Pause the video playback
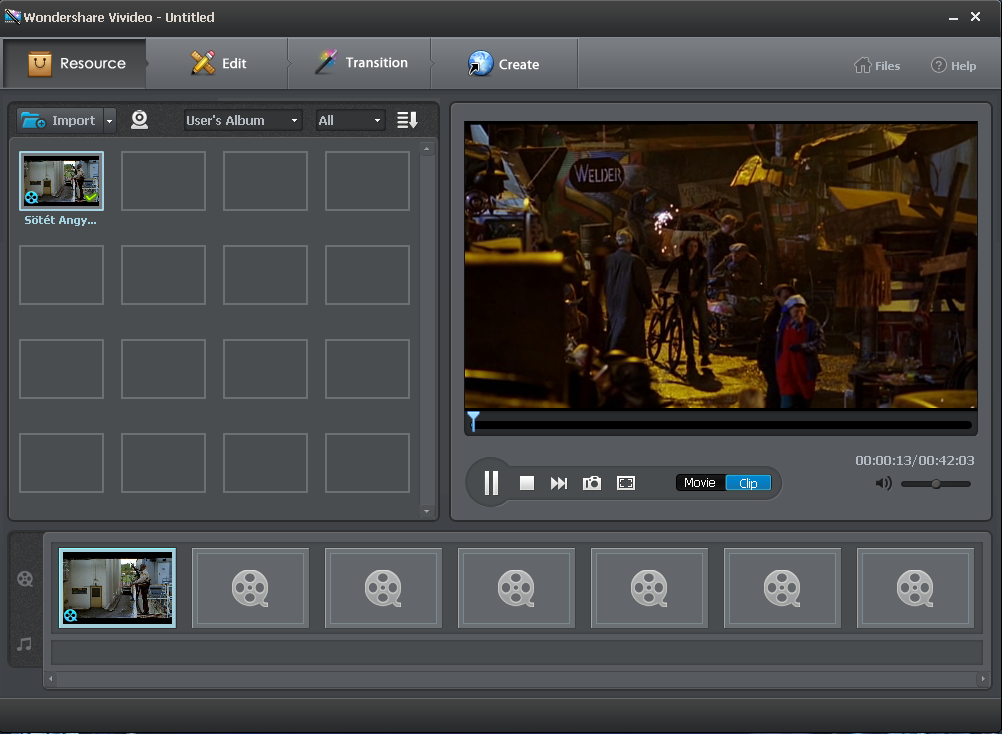This screenshot has width=1002, height=734. (x=491, y=483)
